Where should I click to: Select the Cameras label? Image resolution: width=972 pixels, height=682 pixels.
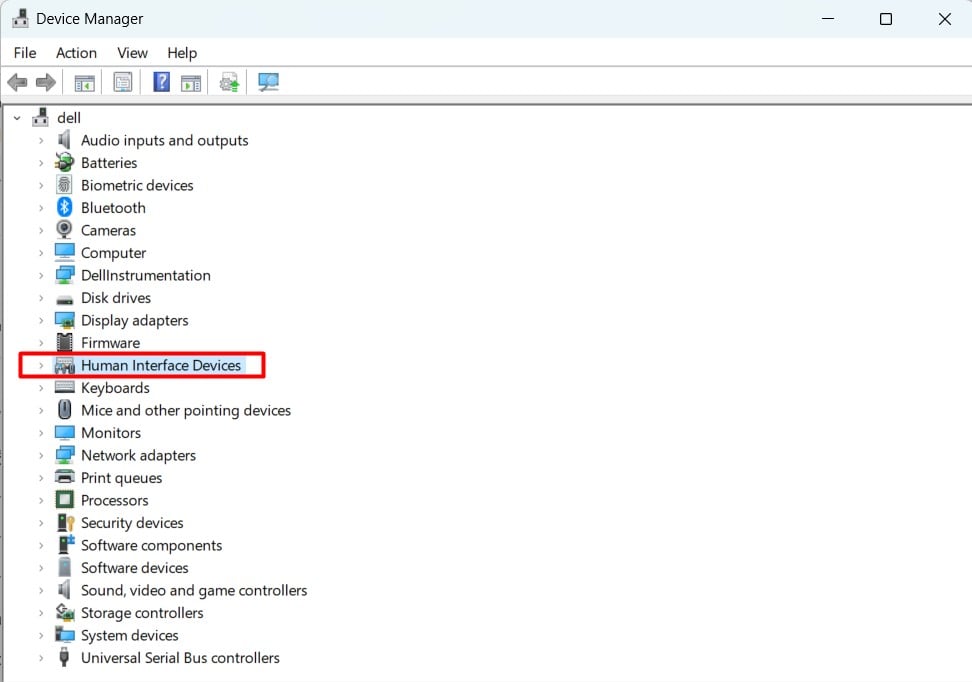point(108,230)
